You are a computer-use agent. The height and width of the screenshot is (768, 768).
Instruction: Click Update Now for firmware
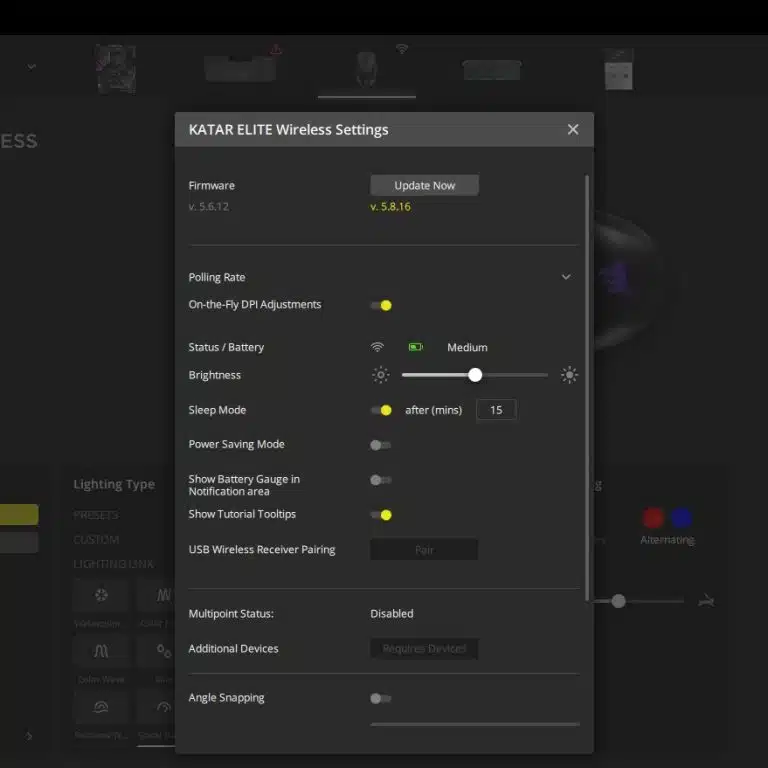pyautogui.click(x=424, y=185)
